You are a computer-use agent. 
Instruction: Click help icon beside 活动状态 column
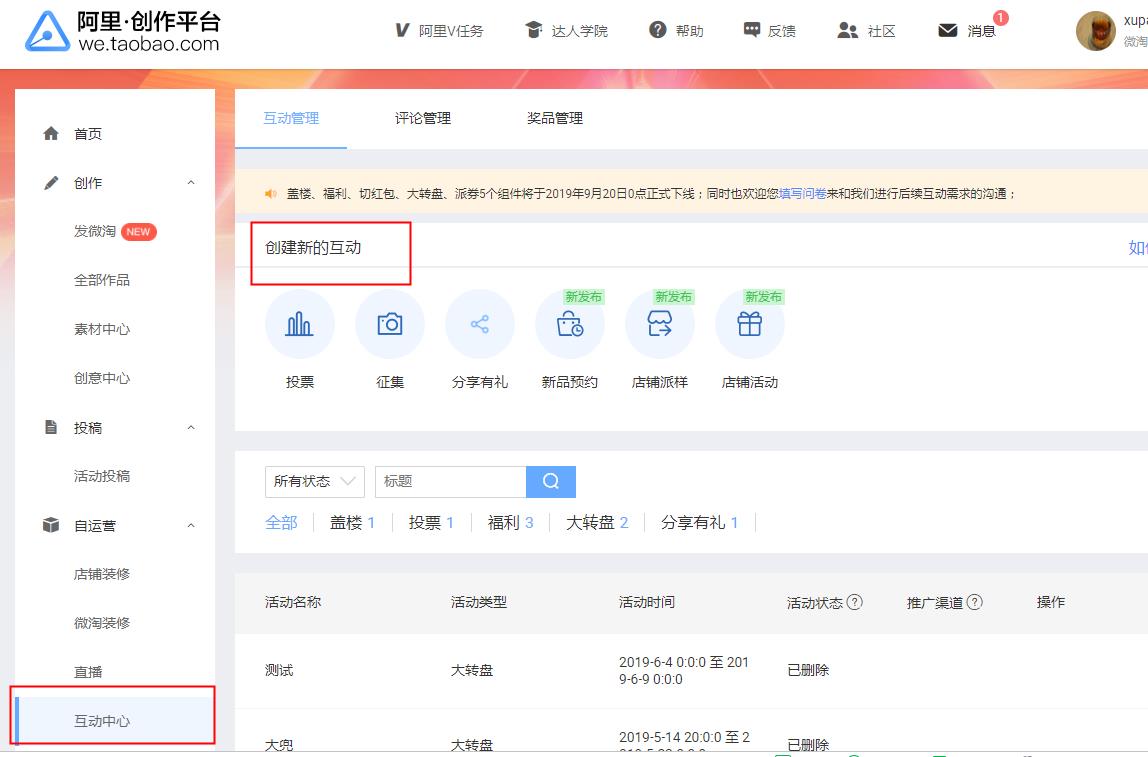tap(854, 602)
